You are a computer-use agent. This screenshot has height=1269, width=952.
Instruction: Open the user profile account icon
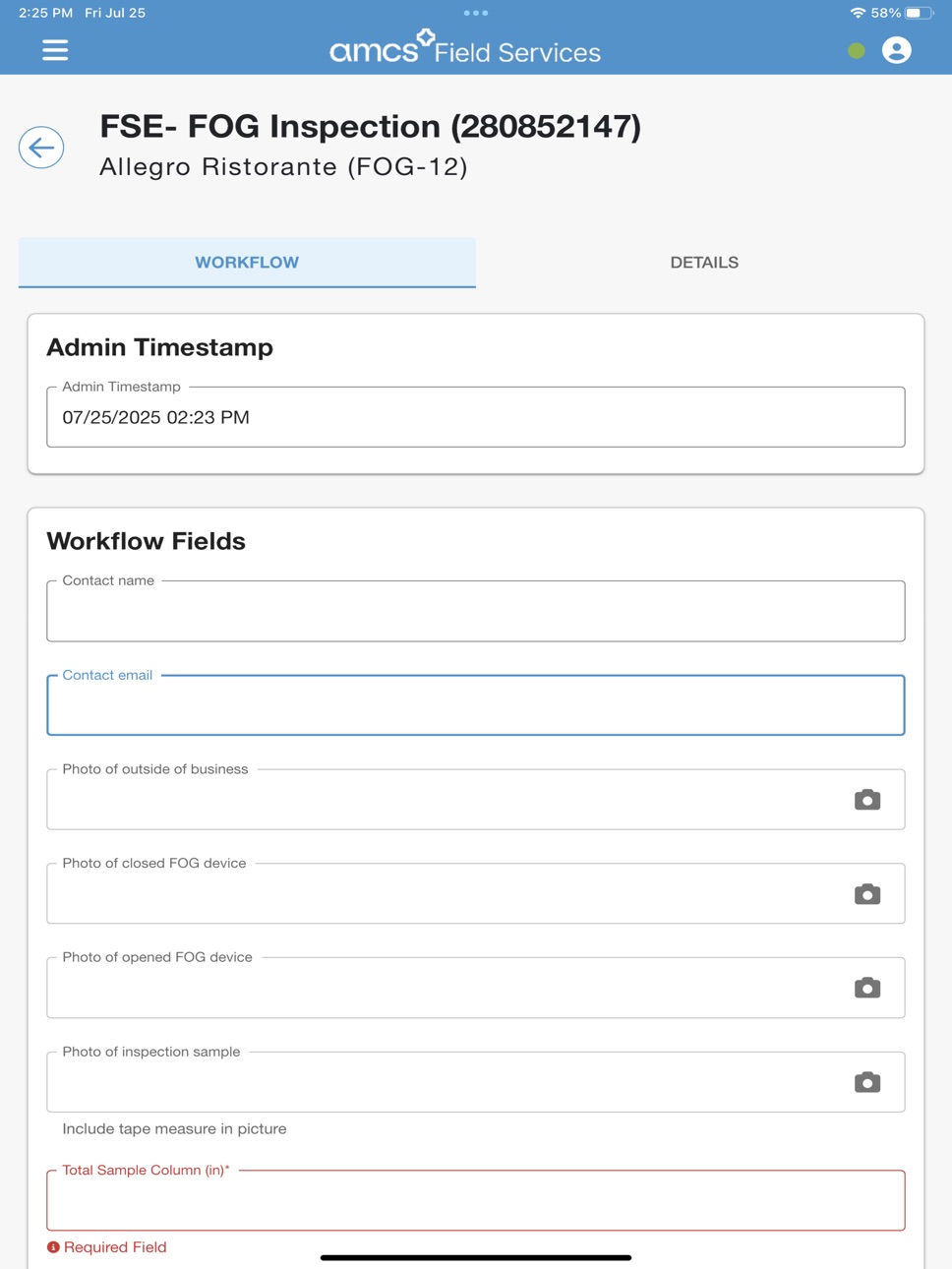click(896, 50)
